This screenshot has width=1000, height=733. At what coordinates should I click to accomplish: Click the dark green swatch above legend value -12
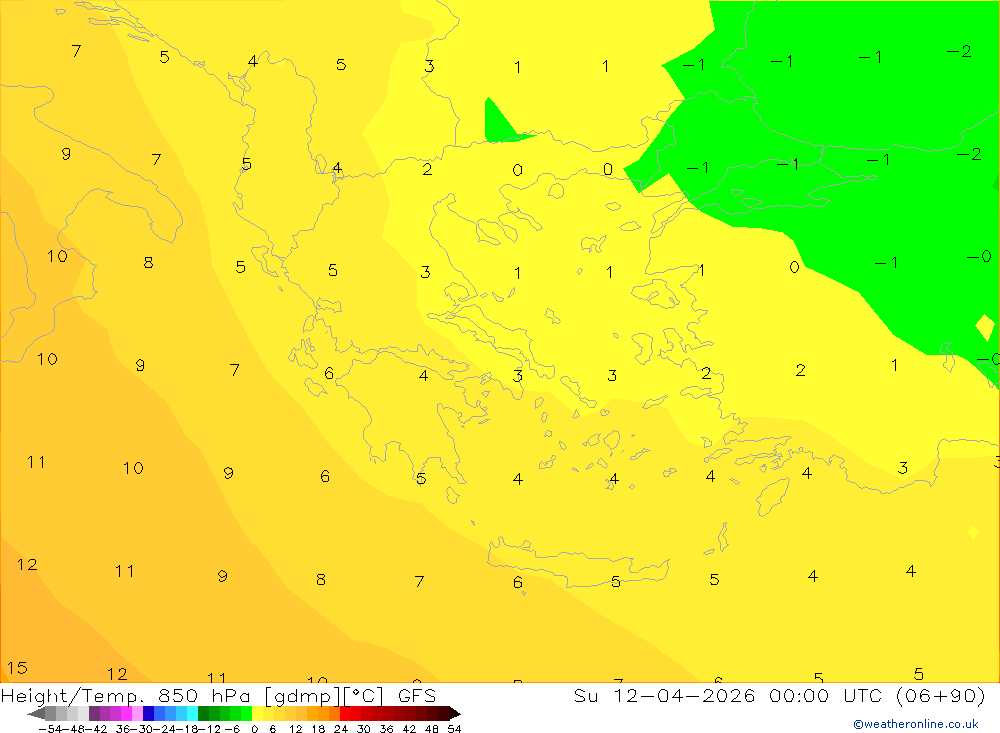pos(203,713)
